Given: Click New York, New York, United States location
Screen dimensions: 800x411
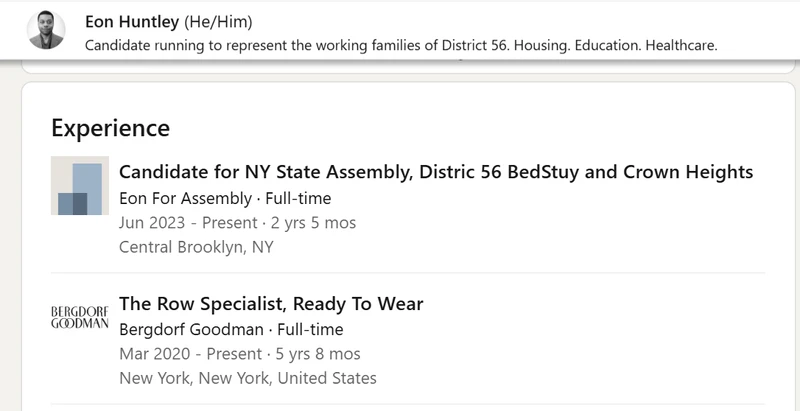Looking at the screenshot, I should pyautogui.click(x=247, y=378).
